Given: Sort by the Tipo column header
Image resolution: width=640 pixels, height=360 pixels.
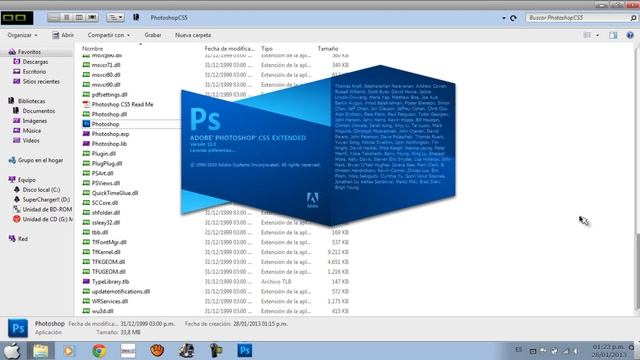Looking at the screenshot, I should 267,49.
